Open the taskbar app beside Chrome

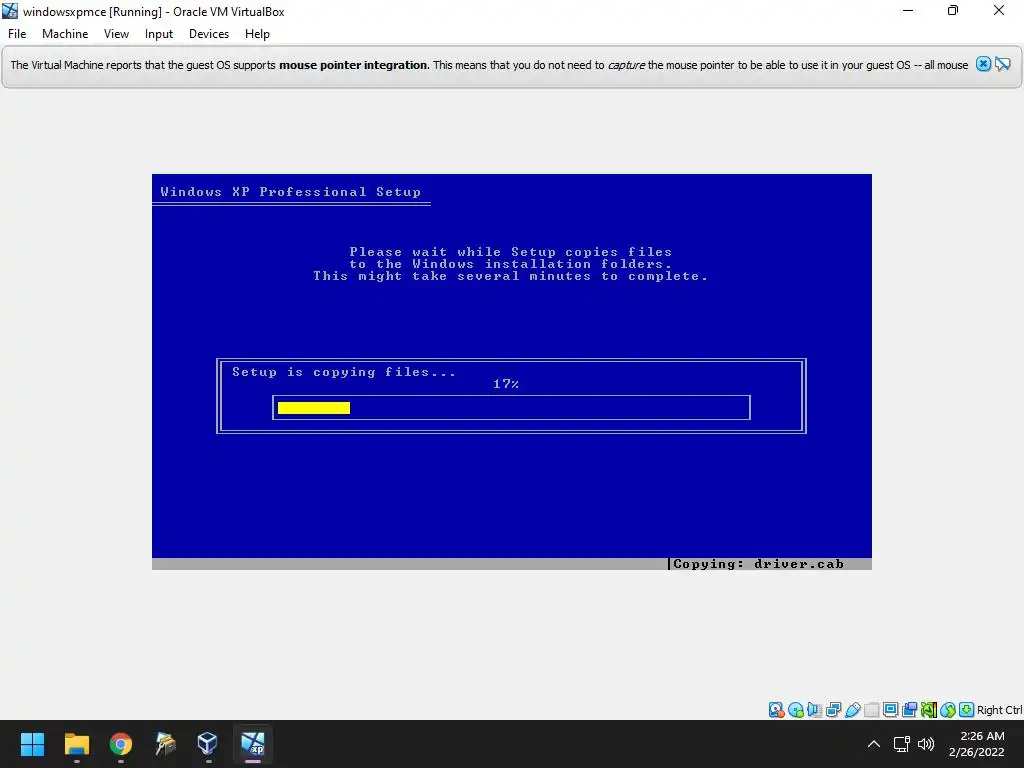165,744
